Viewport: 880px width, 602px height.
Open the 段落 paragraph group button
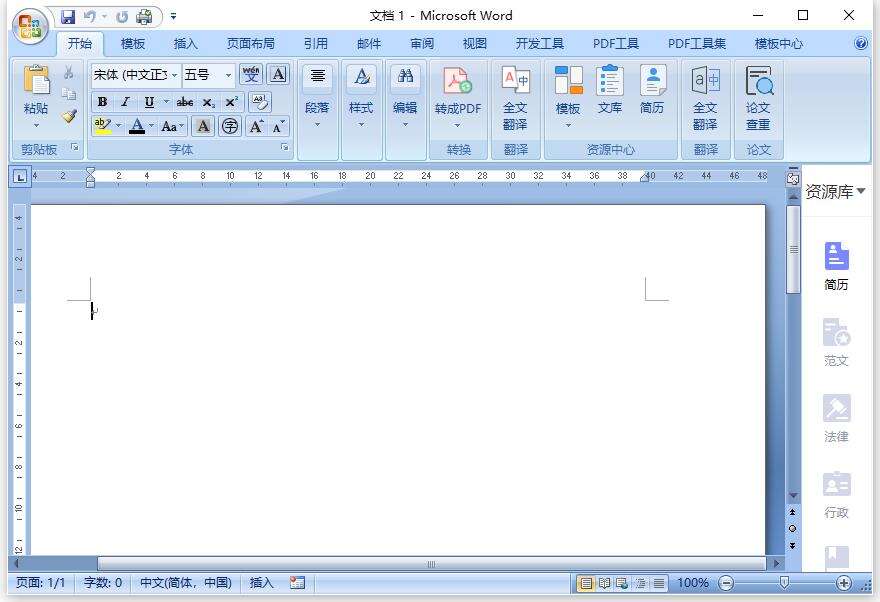(x=317, y=96)
